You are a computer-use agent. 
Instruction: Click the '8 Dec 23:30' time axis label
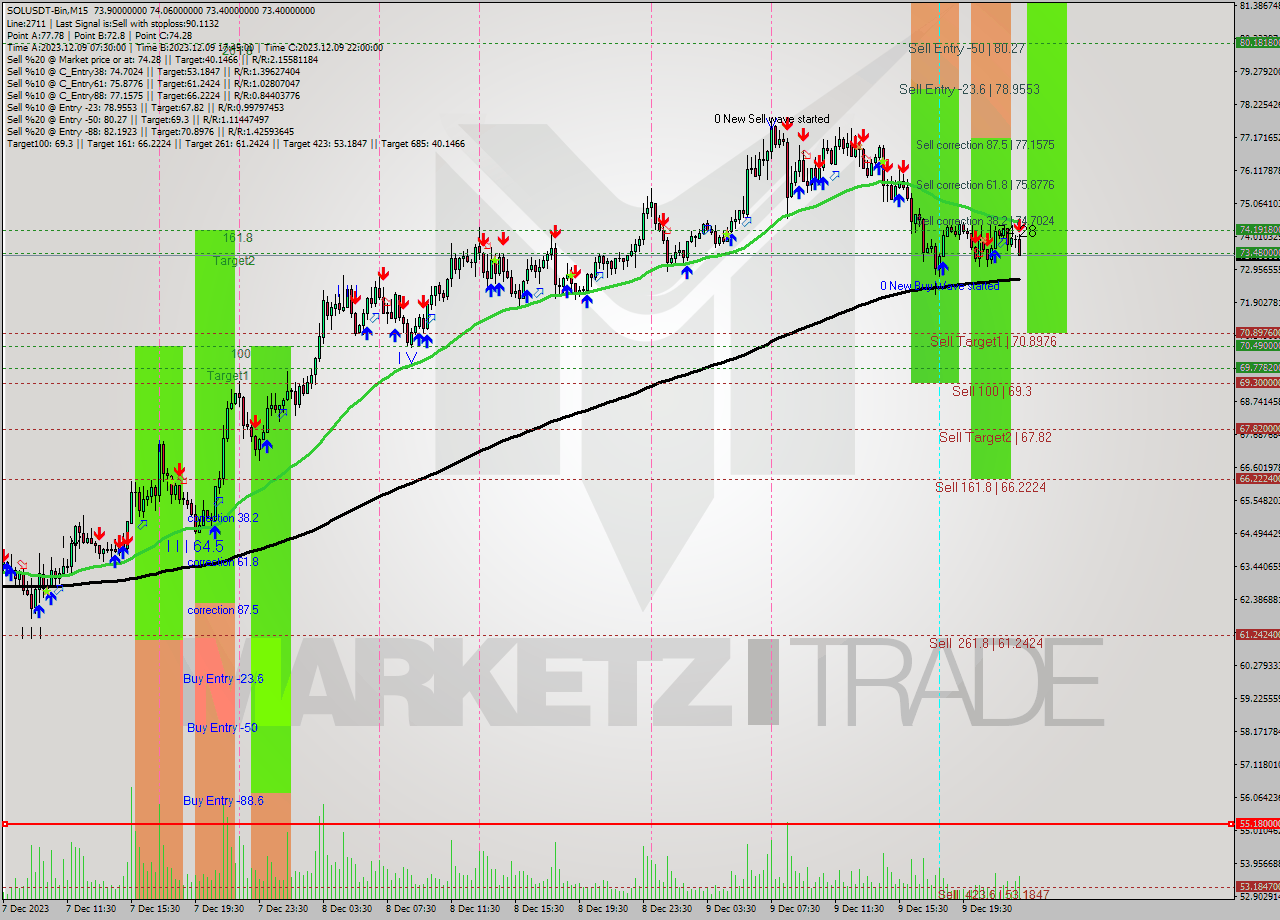pyautogui.click(x=669, y=909)
